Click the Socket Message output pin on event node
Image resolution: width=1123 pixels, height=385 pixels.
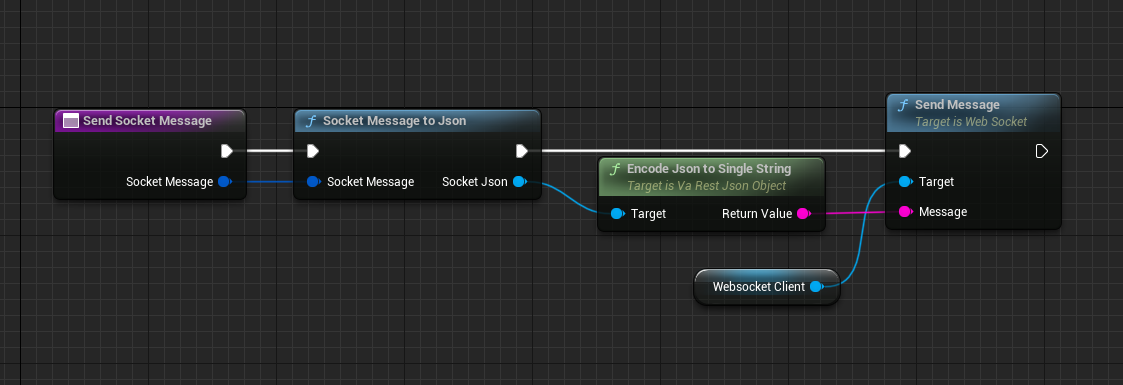pyautogui.click(x=224, y=182)
